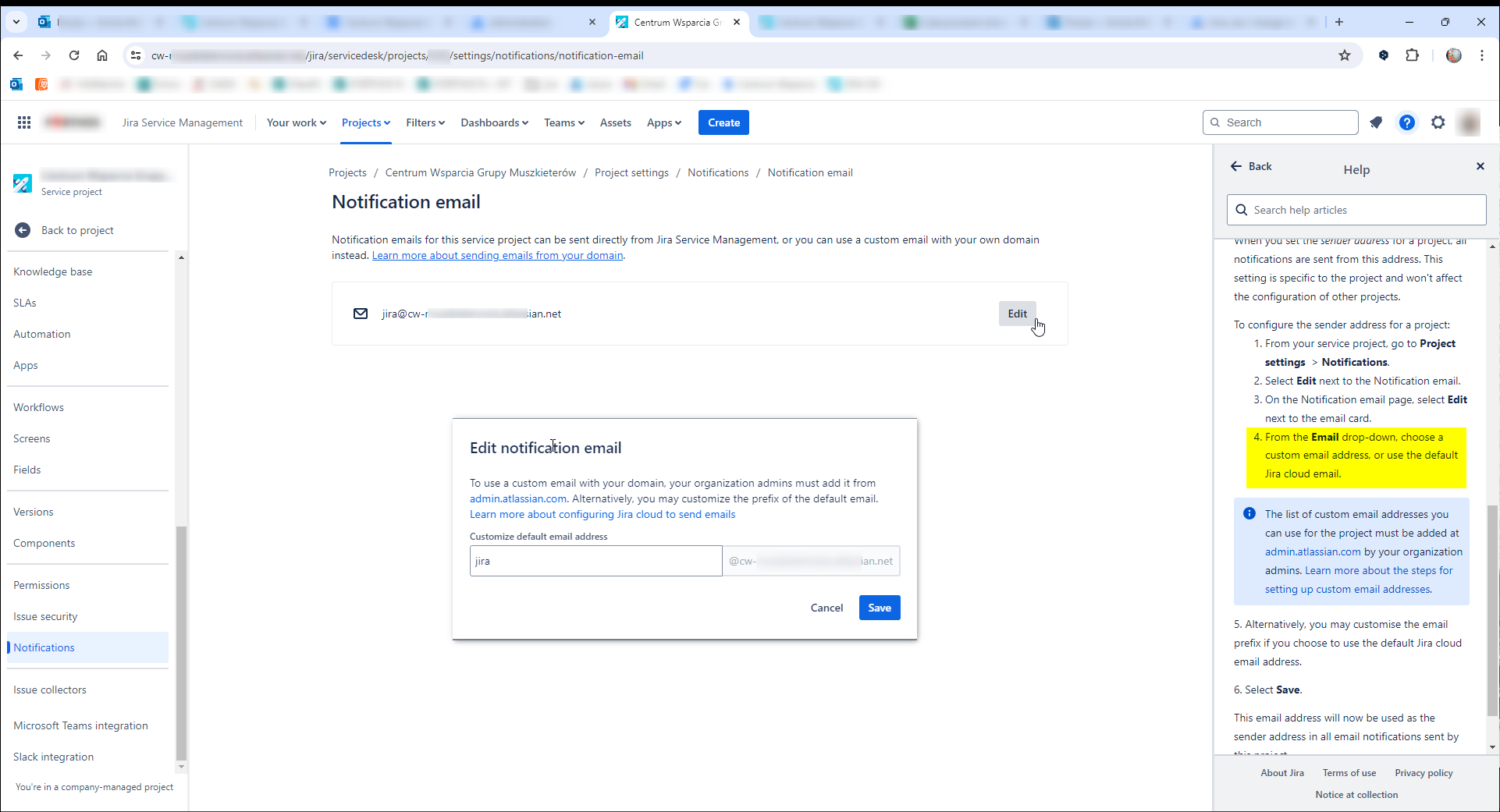Image resolution: width=1500 pixels, height=812 pixels.
Task: Click the browser back navigation arrow
Action: (17, 55)
